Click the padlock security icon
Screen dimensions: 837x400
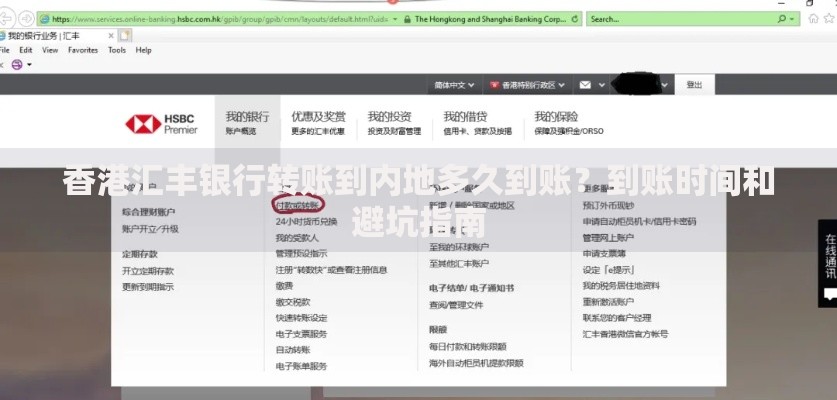click(x=407, y=19)
